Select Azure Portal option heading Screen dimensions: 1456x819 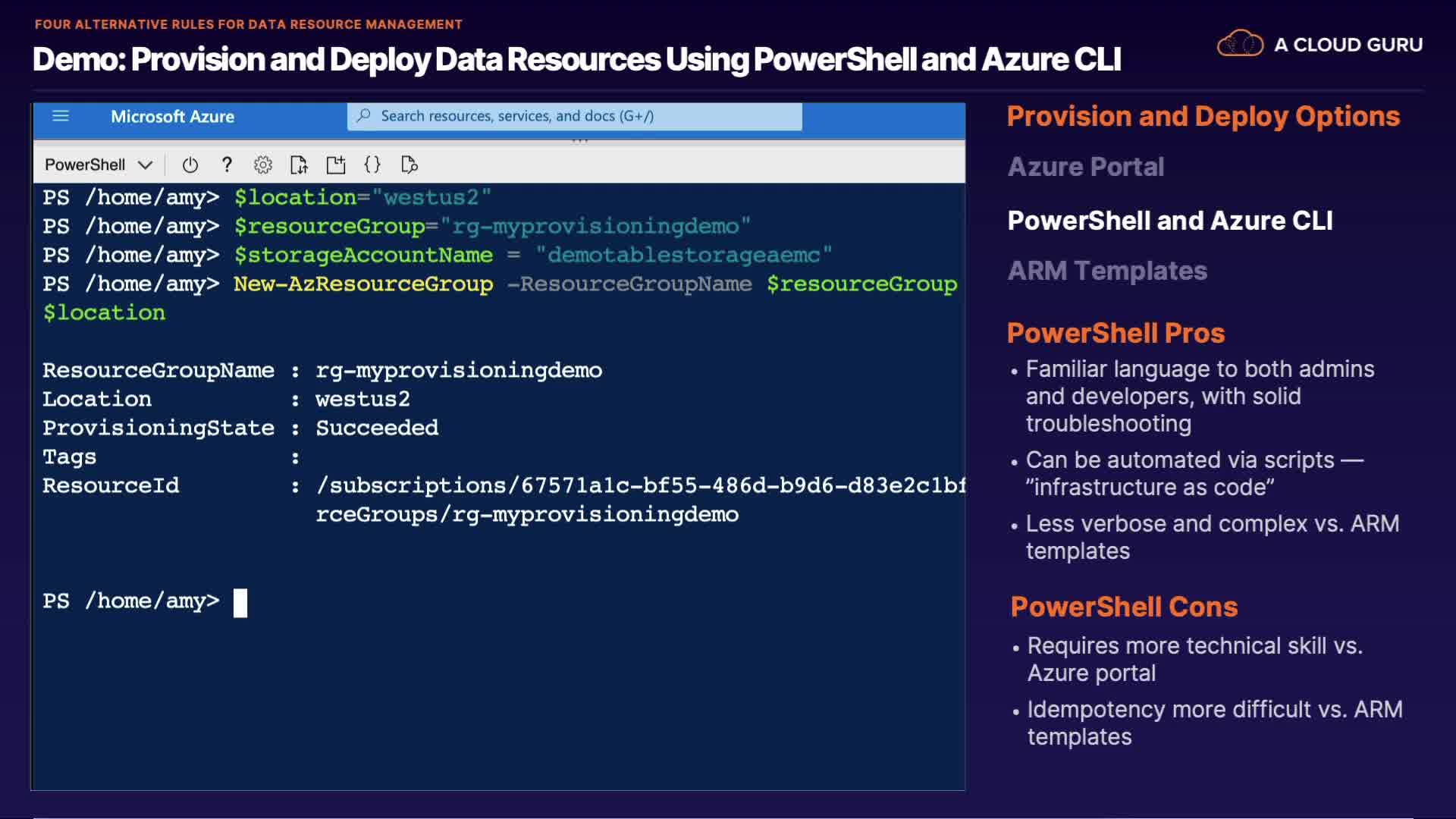point(1085,167)
